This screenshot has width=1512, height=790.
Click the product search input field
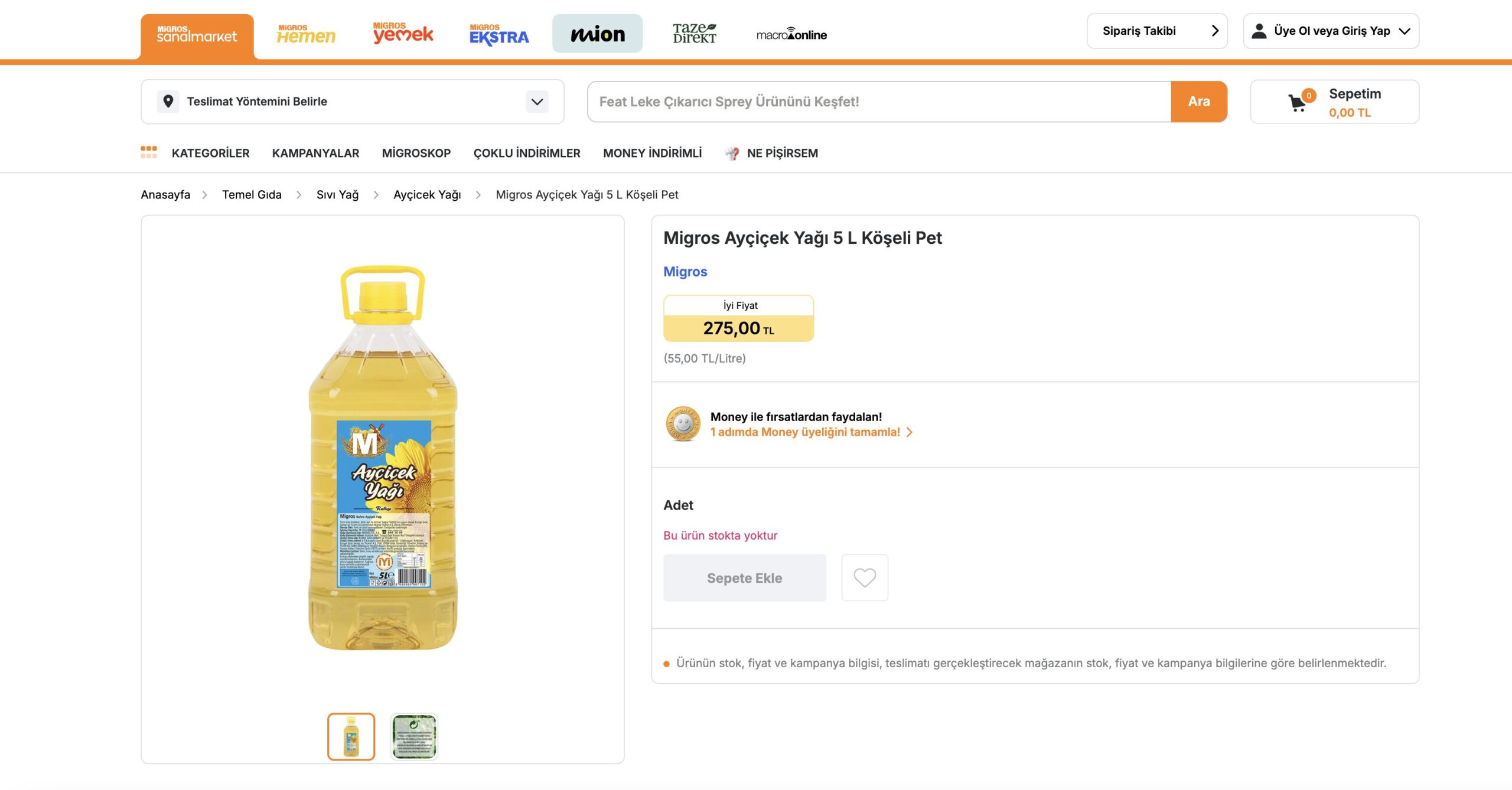tap(879, 102)
